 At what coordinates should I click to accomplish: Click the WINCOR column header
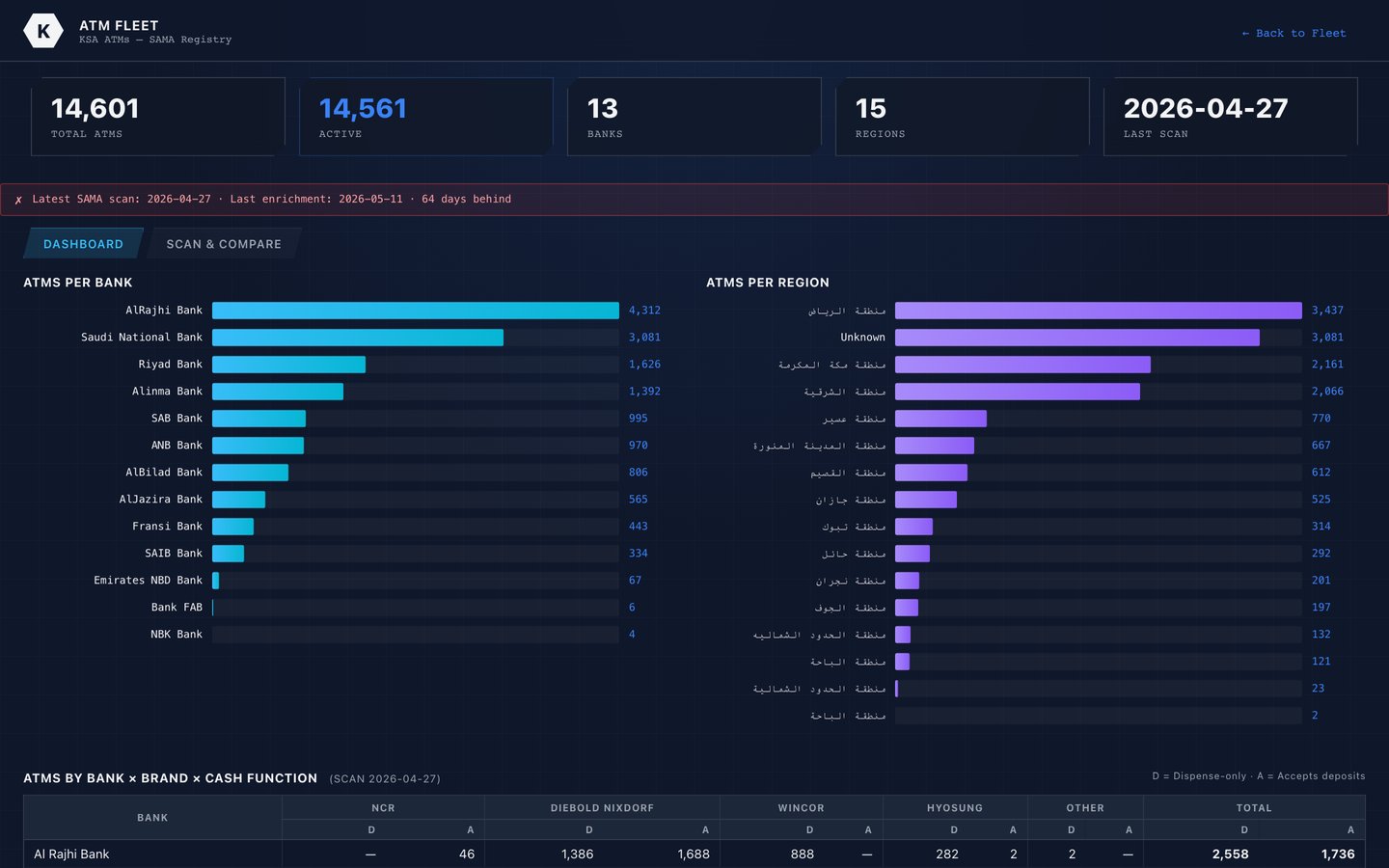[x=802, y=808]
